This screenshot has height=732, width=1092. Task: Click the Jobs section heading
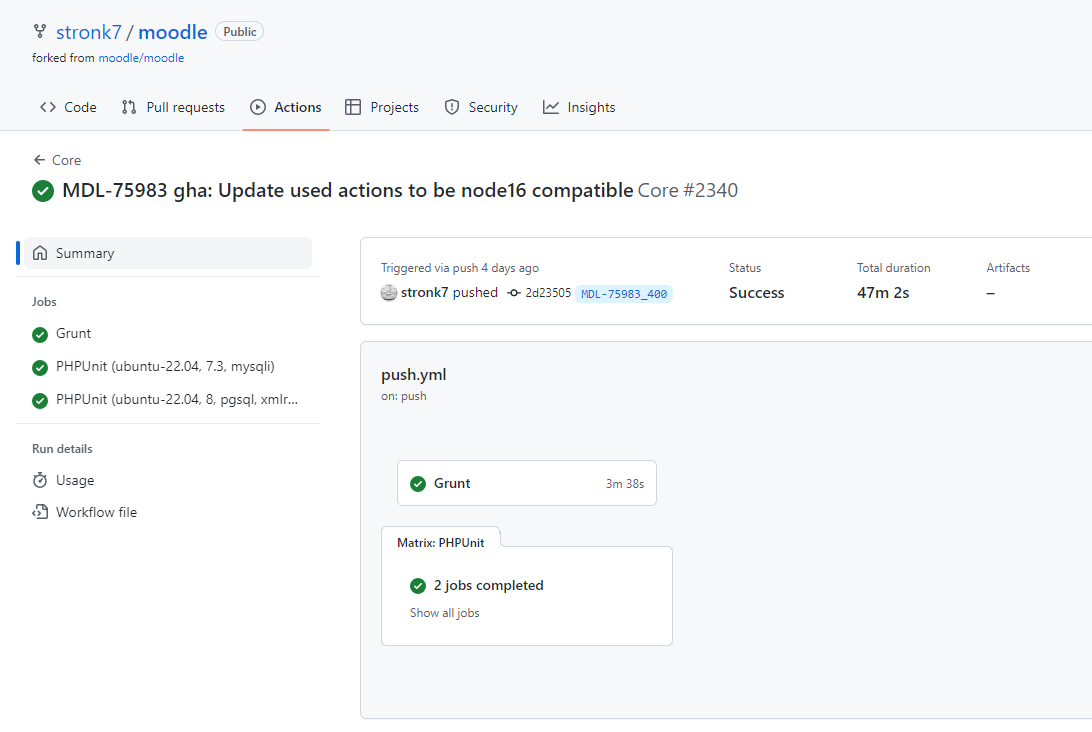(44, 302)
